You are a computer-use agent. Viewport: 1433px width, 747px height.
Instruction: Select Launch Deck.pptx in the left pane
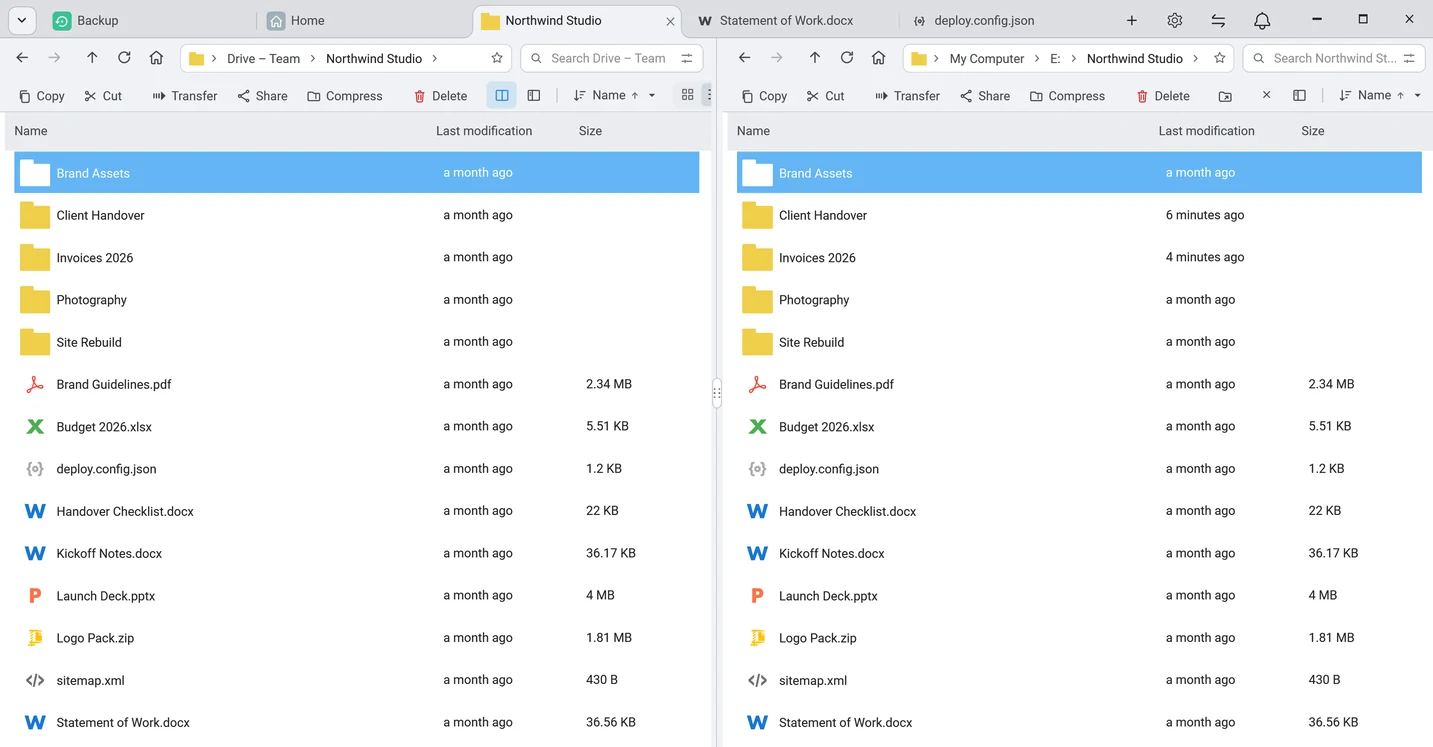(357, 595)
